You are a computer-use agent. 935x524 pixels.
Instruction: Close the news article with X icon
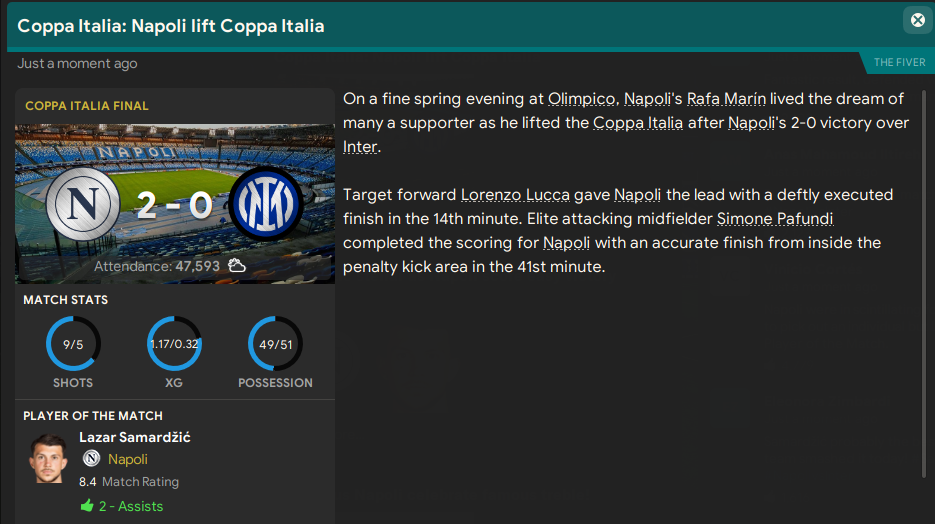coord(917,20)
